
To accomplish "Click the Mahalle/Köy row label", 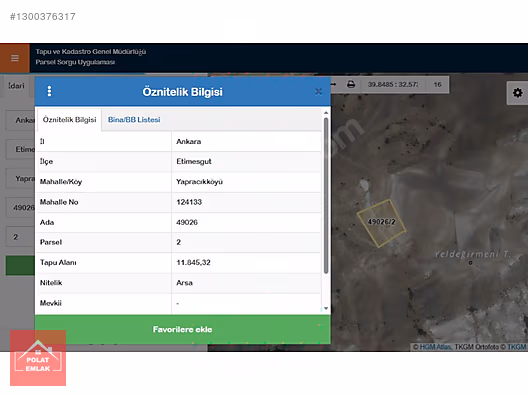I will [x=61, y=182].
